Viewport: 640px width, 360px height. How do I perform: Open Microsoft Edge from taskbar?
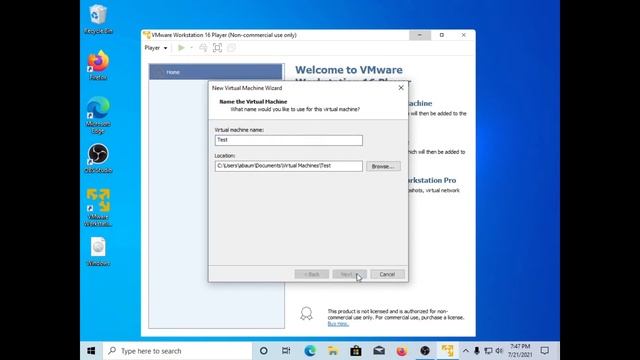[310, 351]
